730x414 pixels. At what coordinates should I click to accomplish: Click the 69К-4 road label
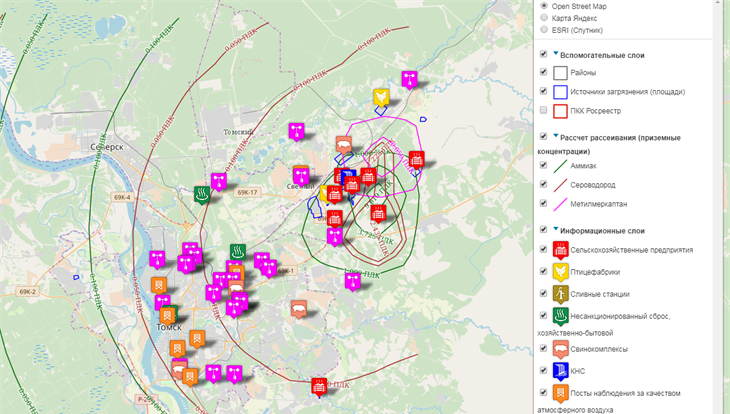point(122,197)
